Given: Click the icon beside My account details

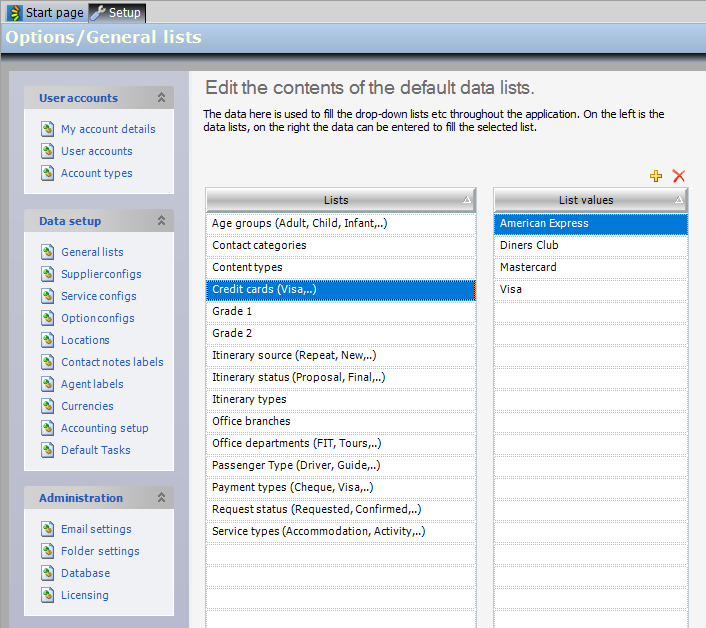Looking at the screenshot, I should (47, 129).
